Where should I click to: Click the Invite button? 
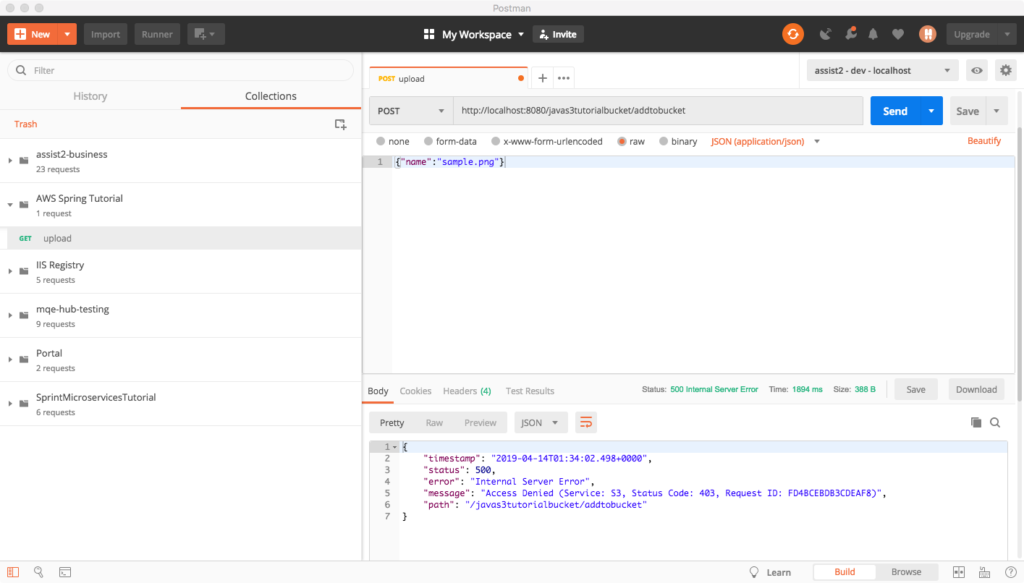[x=558, y=34]
